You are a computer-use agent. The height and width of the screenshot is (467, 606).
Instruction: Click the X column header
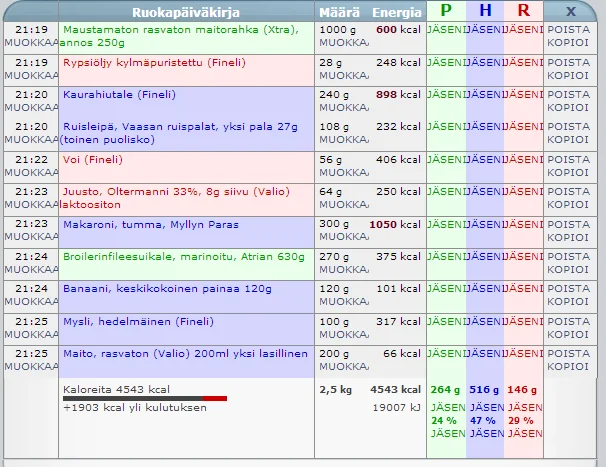pyautogui.click(x=570, y=11)
